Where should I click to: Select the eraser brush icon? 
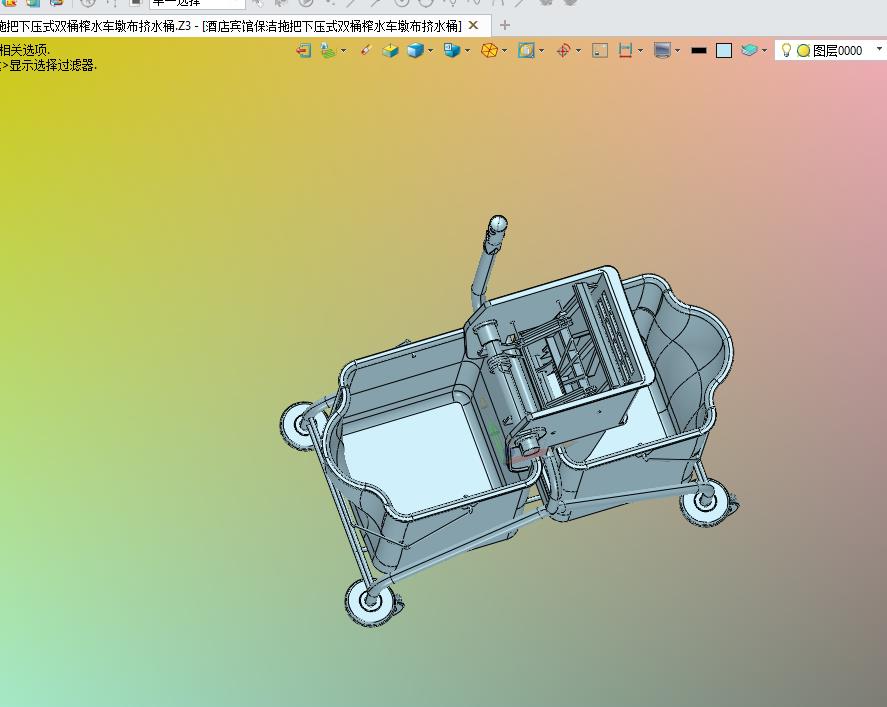tap(365, 50)
